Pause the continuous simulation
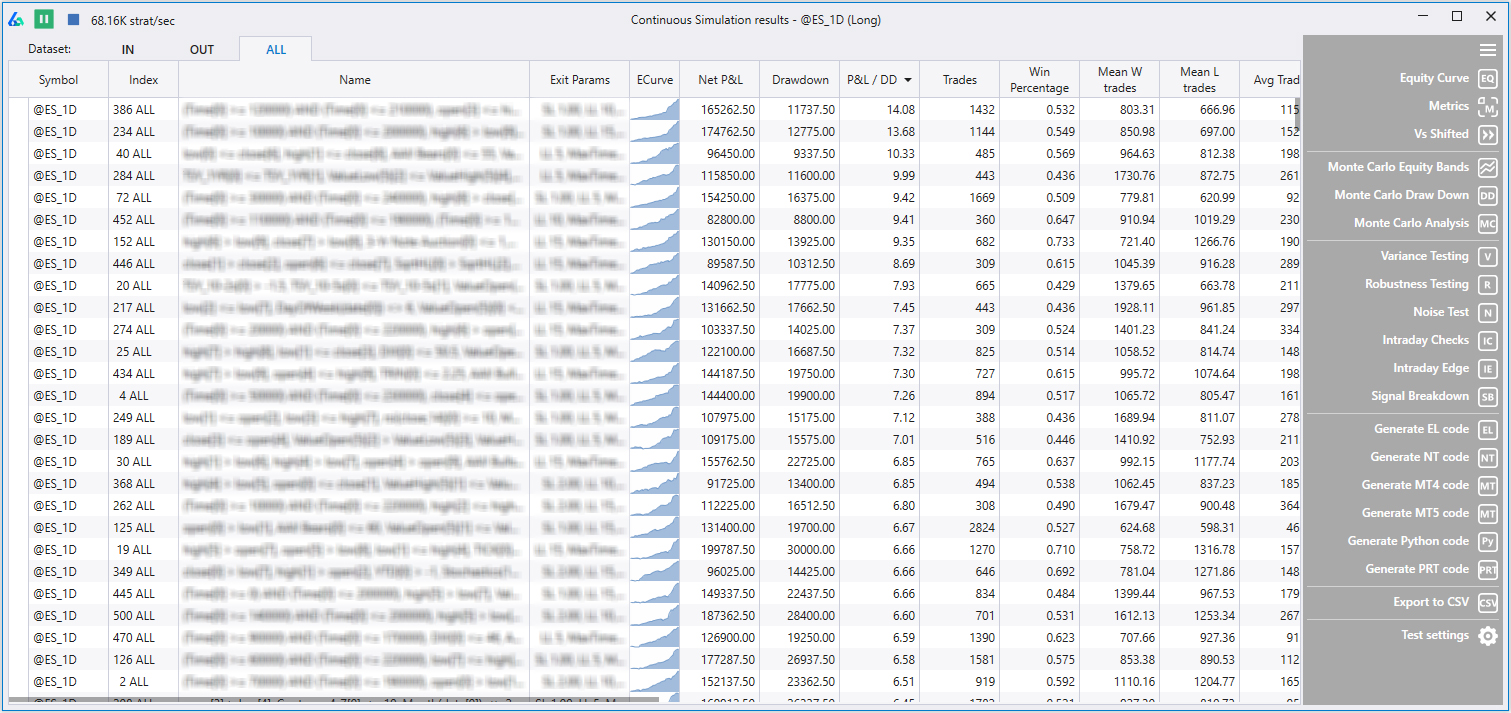The image size is (1511, 713). [42, 17]
